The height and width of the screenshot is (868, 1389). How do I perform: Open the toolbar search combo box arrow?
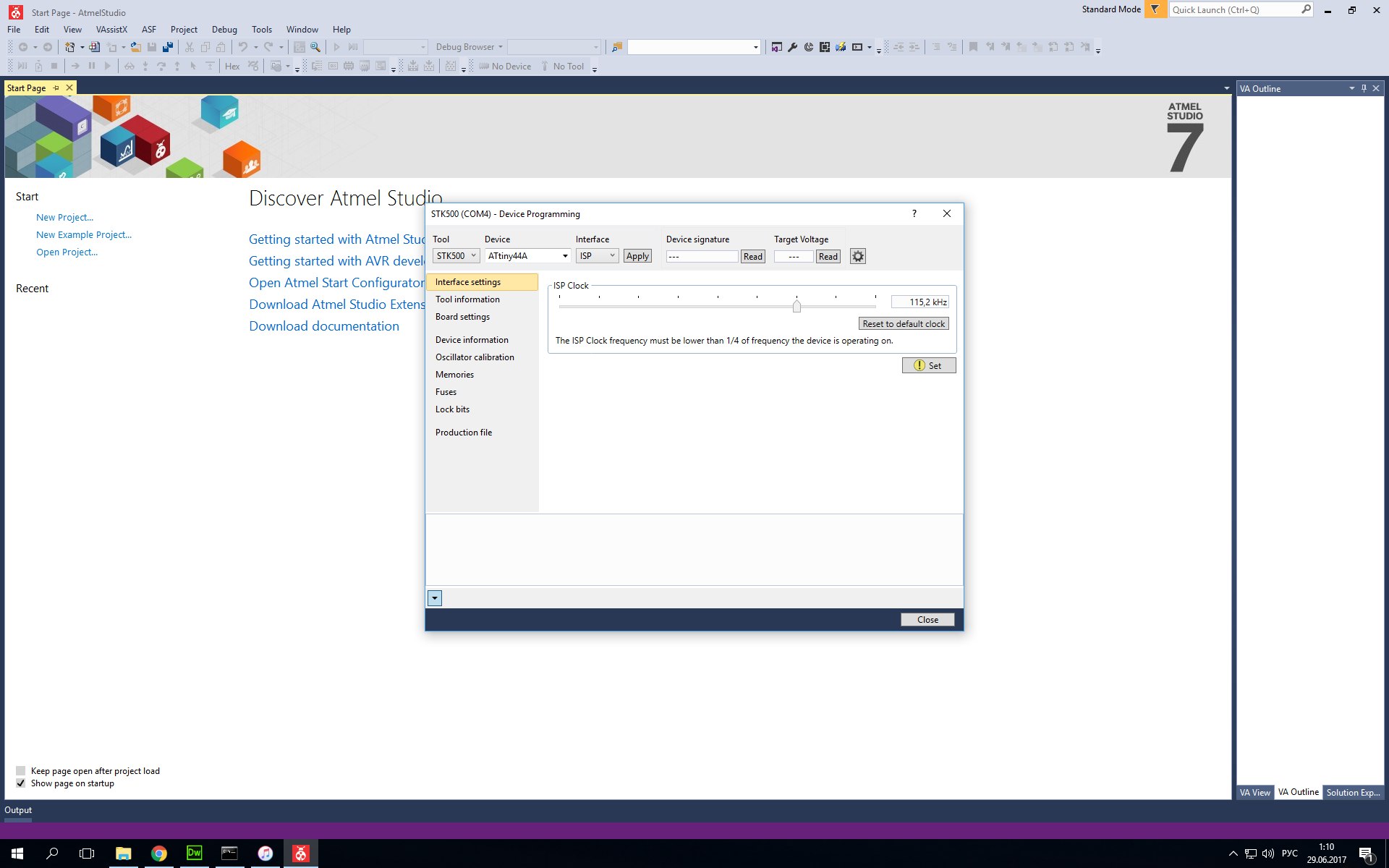tap(756, 47)
